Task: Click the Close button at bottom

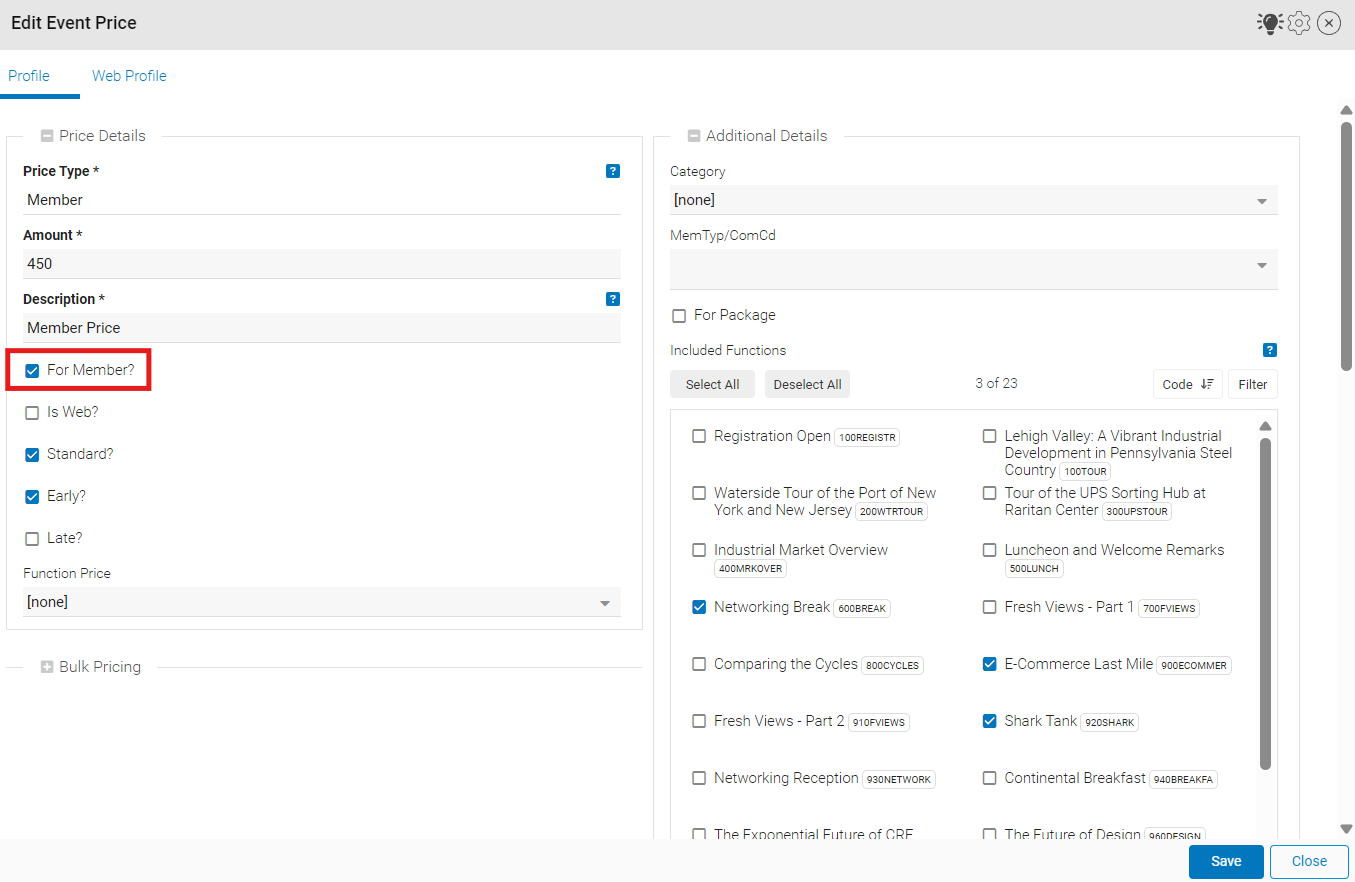Action: coord(1309,861)
